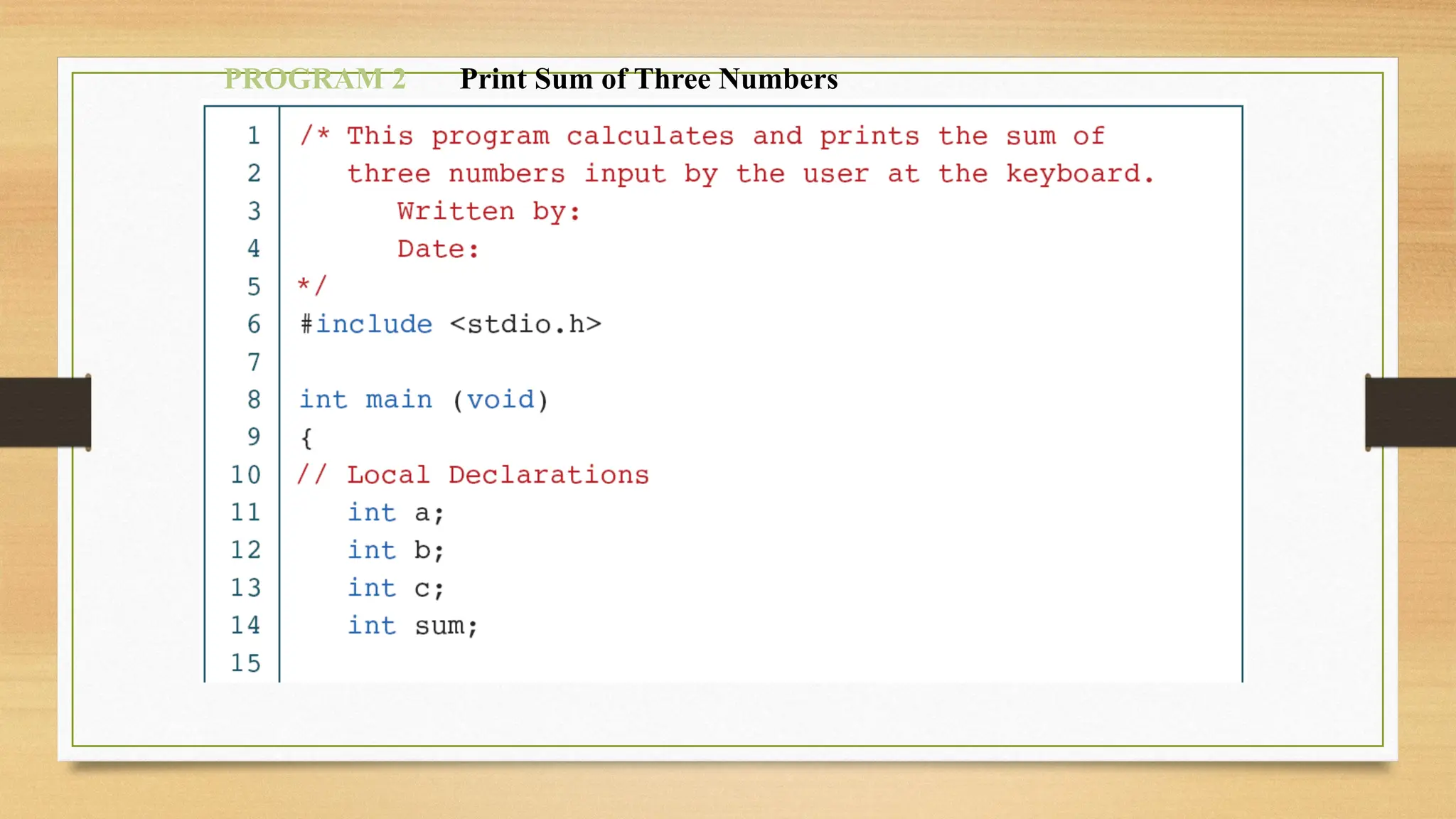This screenshot has height=819, width=1456.
Task: Click the dark brown tab on left edge
Action: point(45,412)
